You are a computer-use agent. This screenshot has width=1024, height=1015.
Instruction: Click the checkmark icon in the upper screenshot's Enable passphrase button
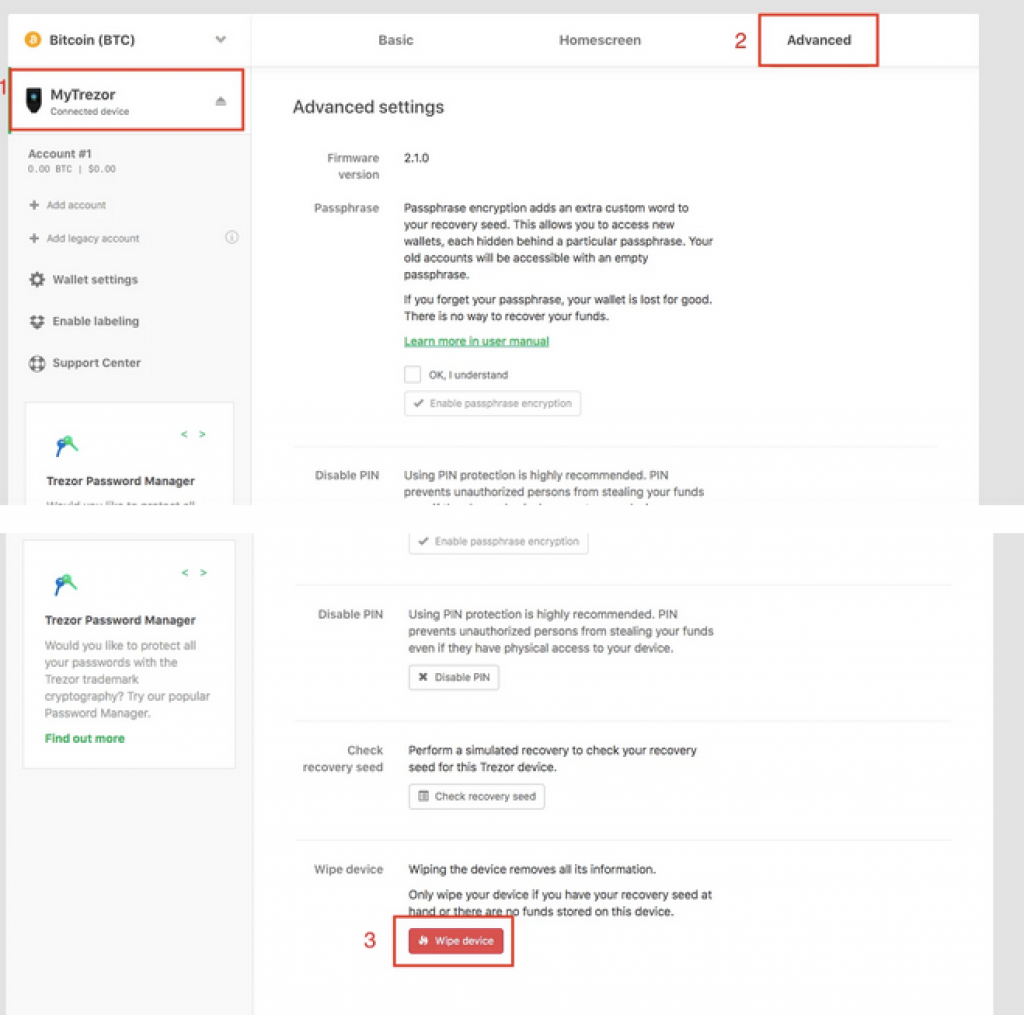(x=419, y=403)
